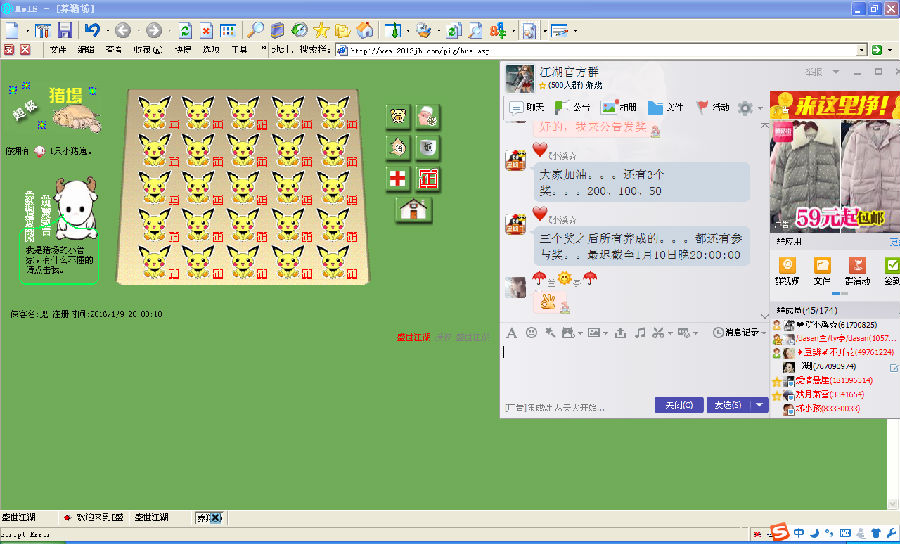Click the coat advertisement banner
The image size is (900, 544).
[835, 161]
